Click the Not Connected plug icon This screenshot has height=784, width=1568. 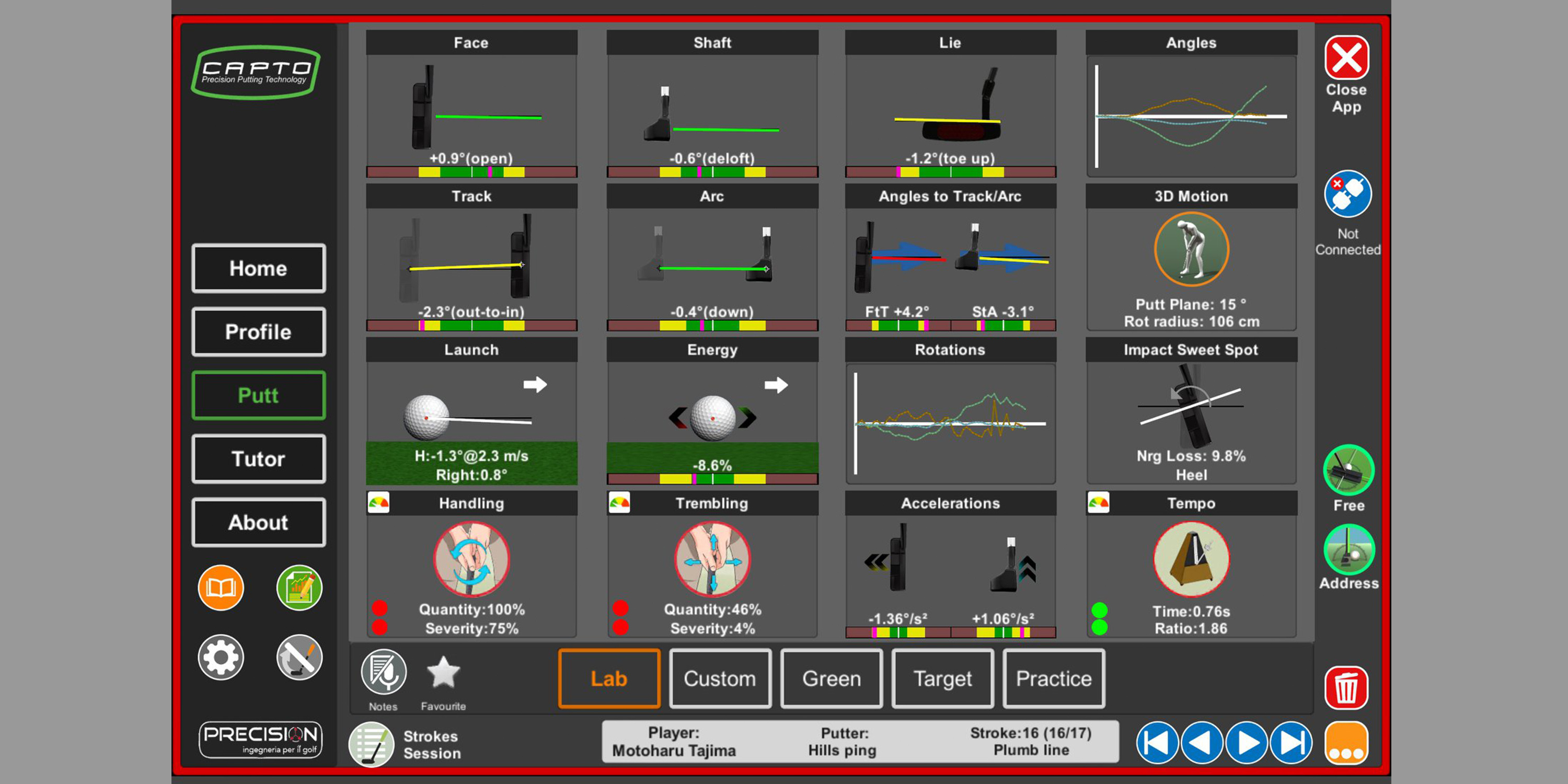(x=1347, y=194)
